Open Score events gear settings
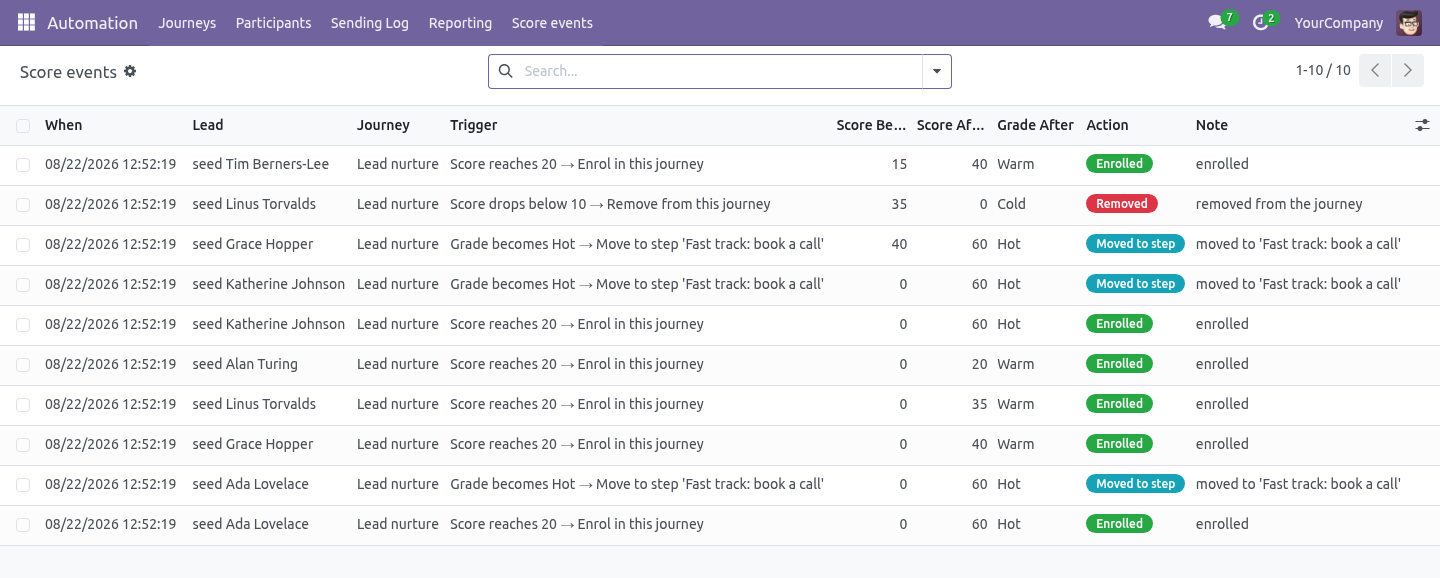Screen dimensions: 1440x578 tap(130, 71)
